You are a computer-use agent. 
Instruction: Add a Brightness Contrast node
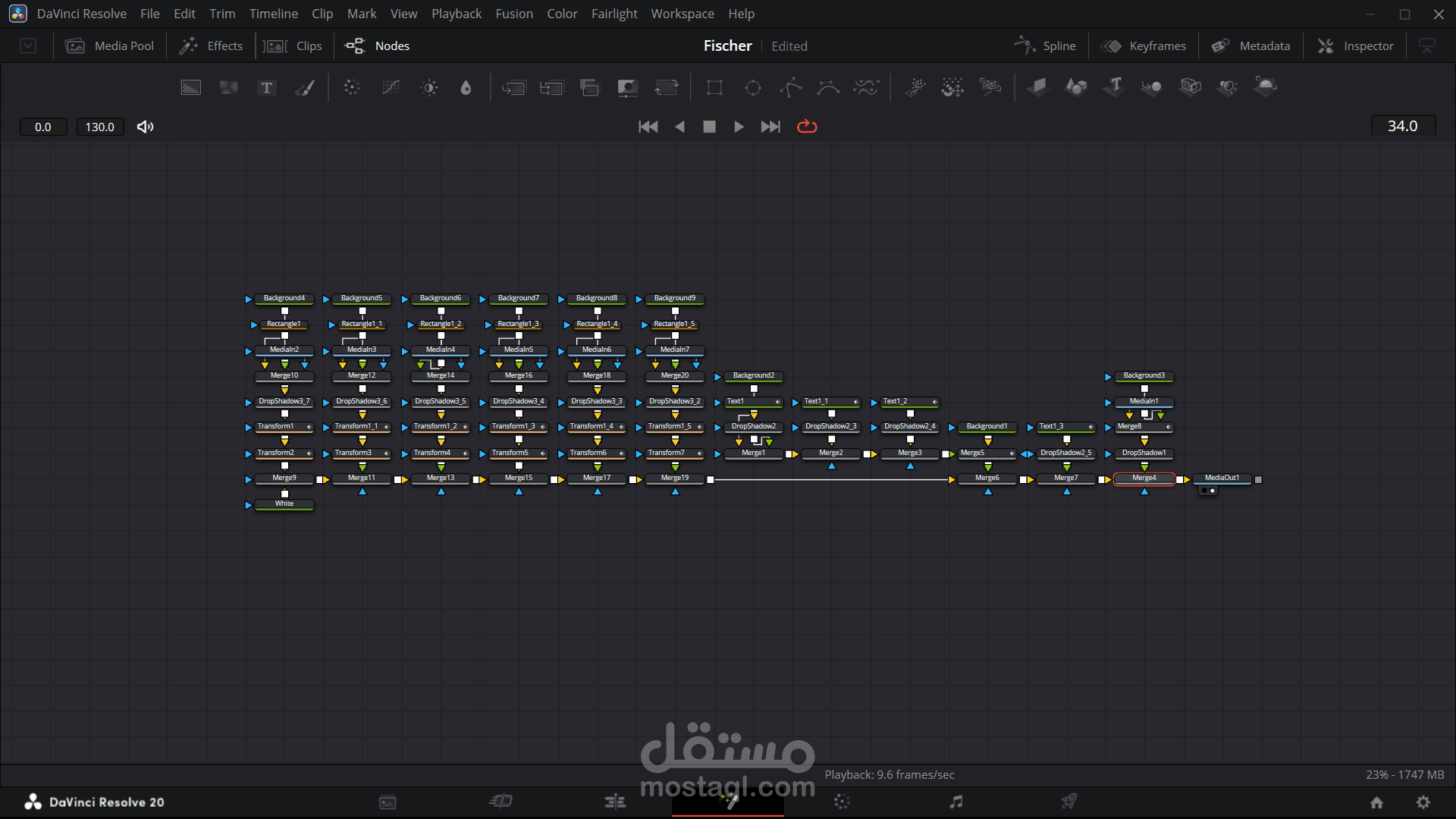(429, 88)
